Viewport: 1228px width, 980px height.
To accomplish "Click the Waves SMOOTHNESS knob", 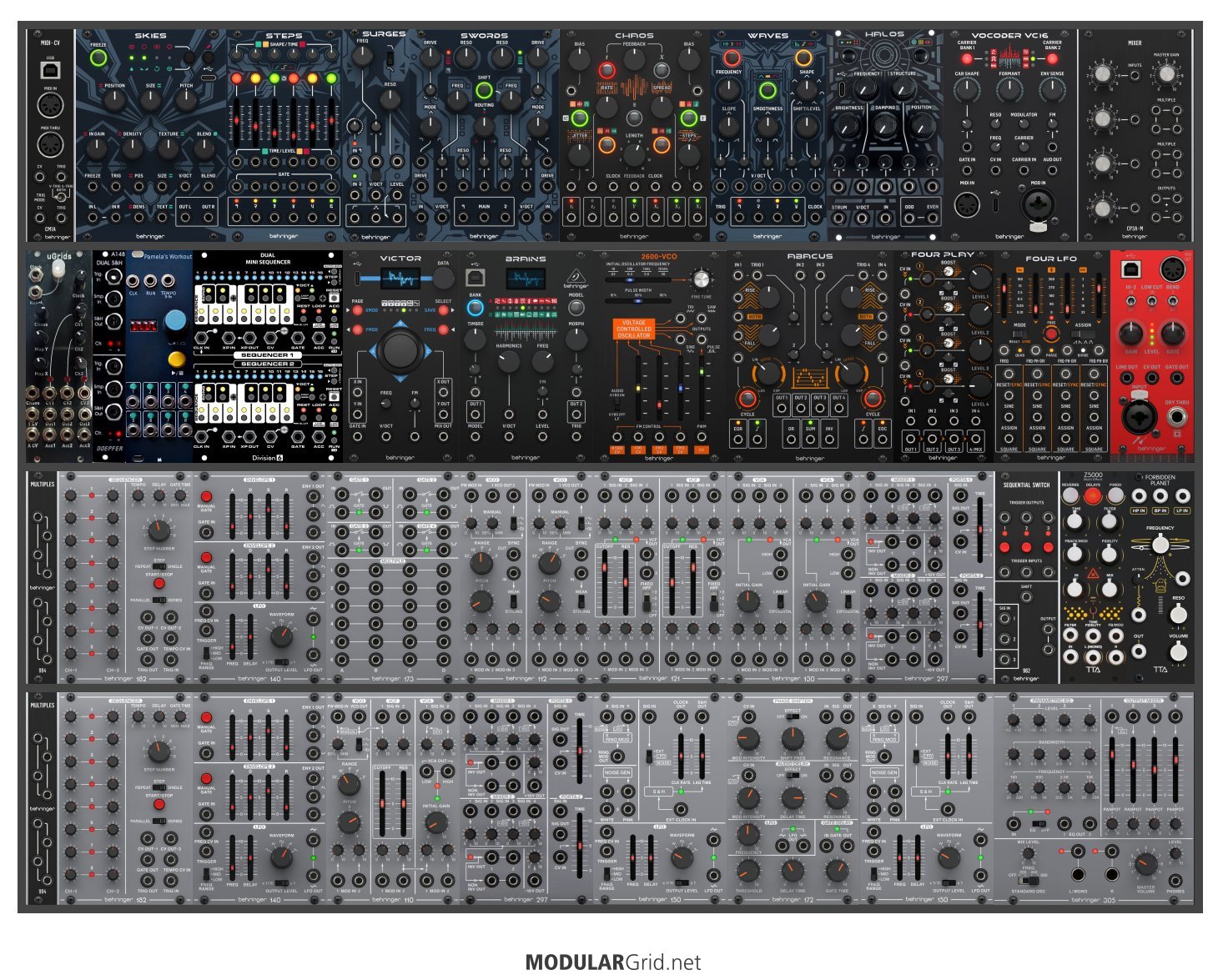I will point(767,127).
